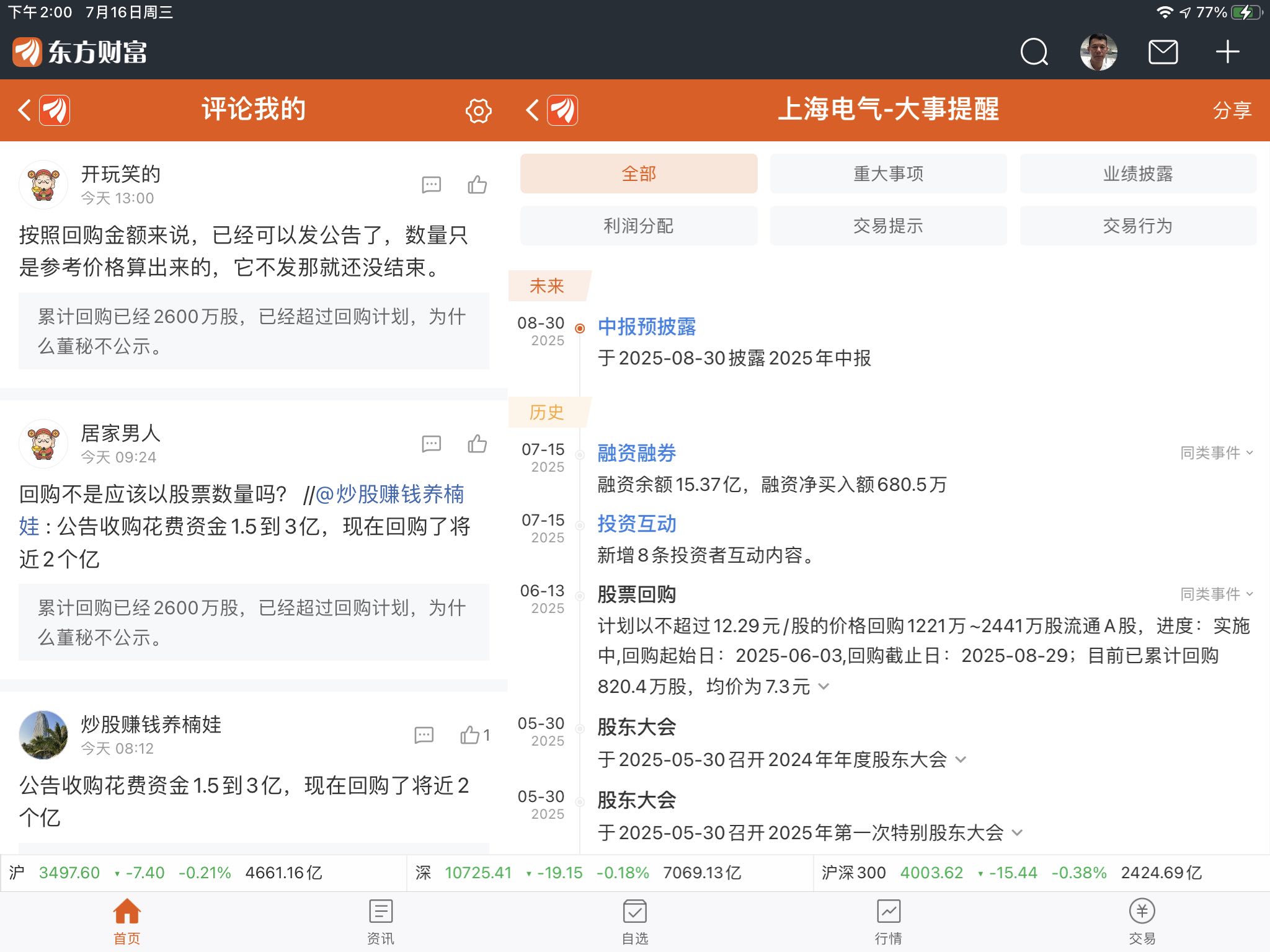Open quoted post under 居家男人 comment
This screenshot has height=952, width=1270.
[254, 622]
